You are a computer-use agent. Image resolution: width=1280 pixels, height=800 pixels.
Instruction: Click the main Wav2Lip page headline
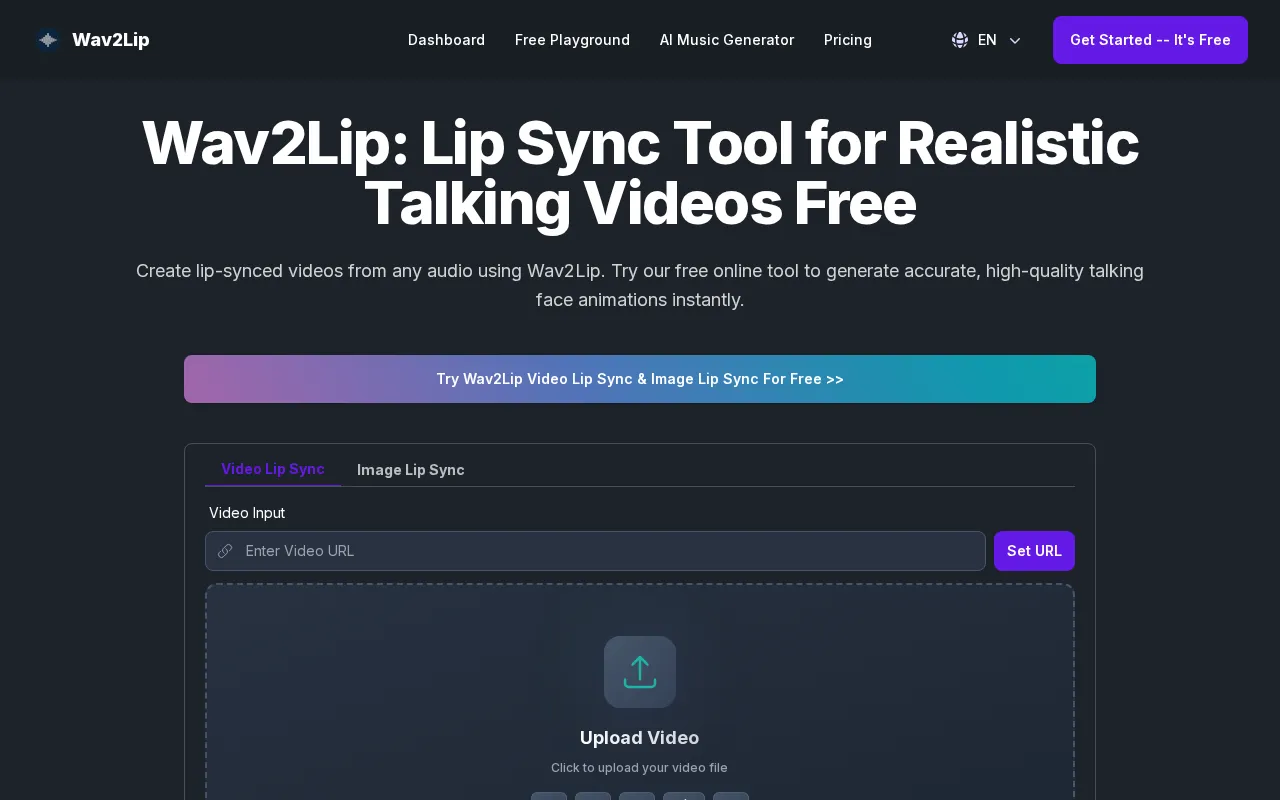(x=640, y=172)
